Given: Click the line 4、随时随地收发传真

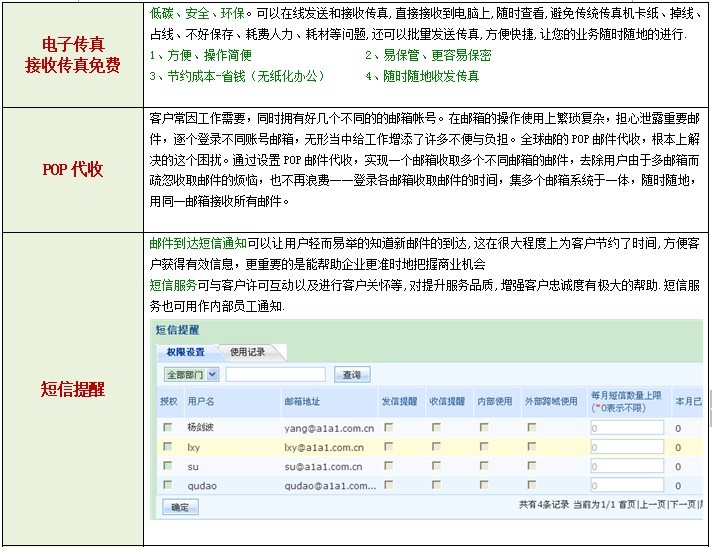Looking at the screenshot, I should coord(422,76).
